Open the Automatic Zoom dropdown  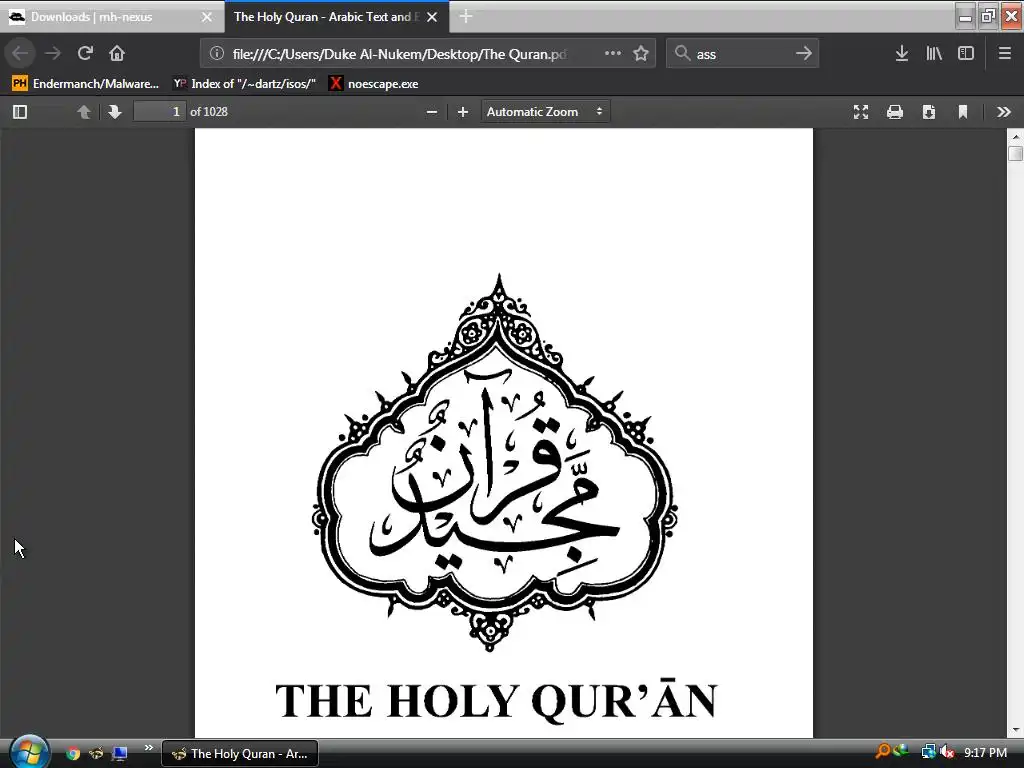pyautogui.click(x=545, y=112)
